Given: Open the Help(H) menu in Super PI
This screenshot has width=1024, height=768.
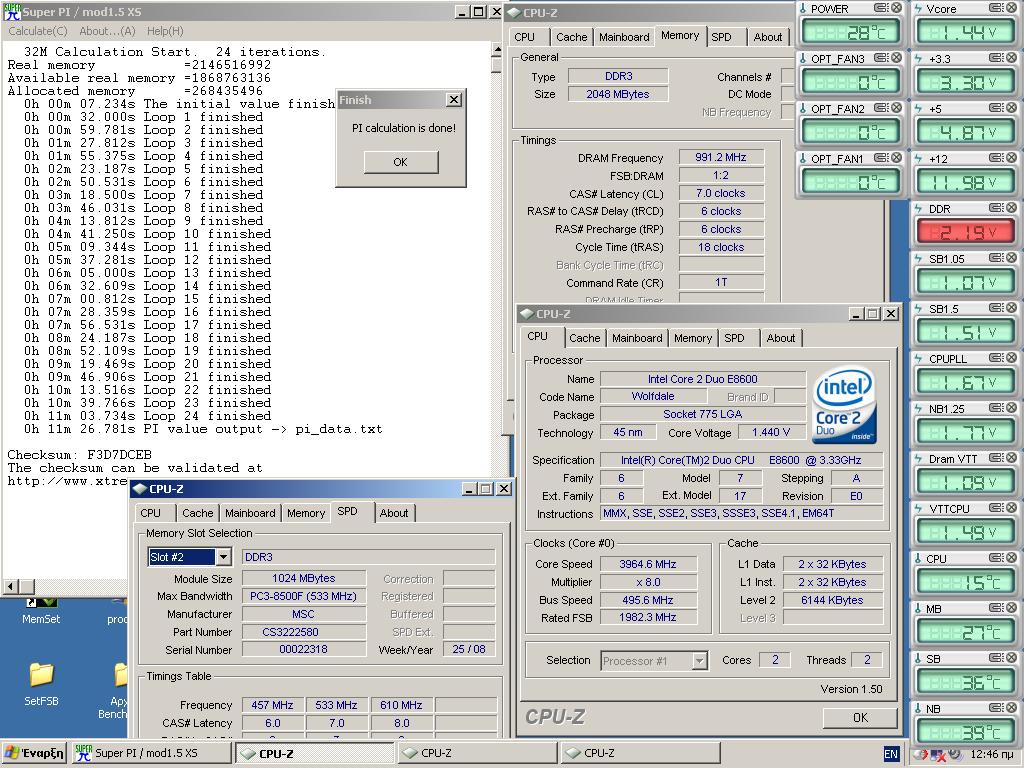Looking at the screenshot, I should [x=165, y=31].
